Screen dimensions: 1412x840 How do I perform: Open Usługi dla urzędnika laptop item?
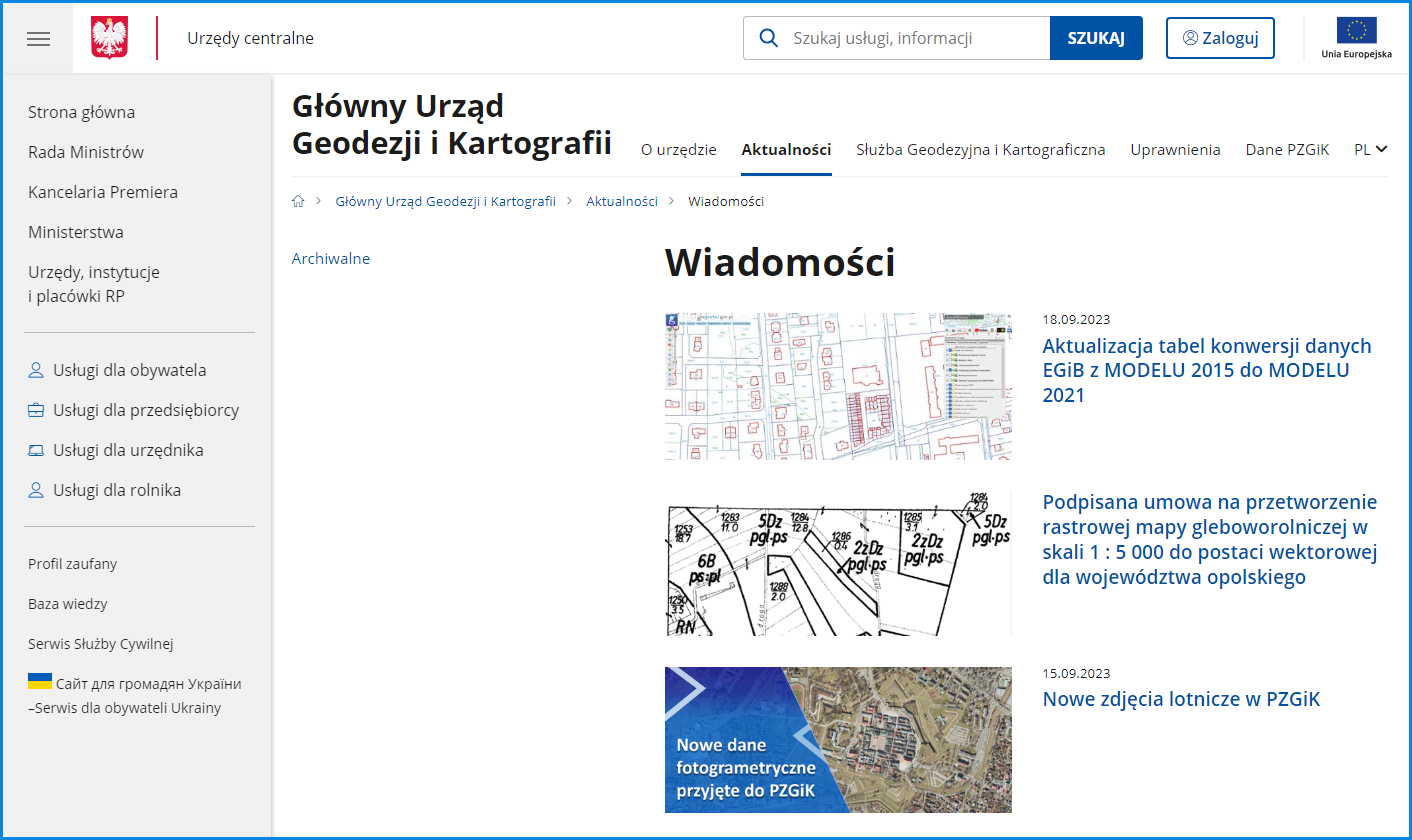(x=128, y=450)
